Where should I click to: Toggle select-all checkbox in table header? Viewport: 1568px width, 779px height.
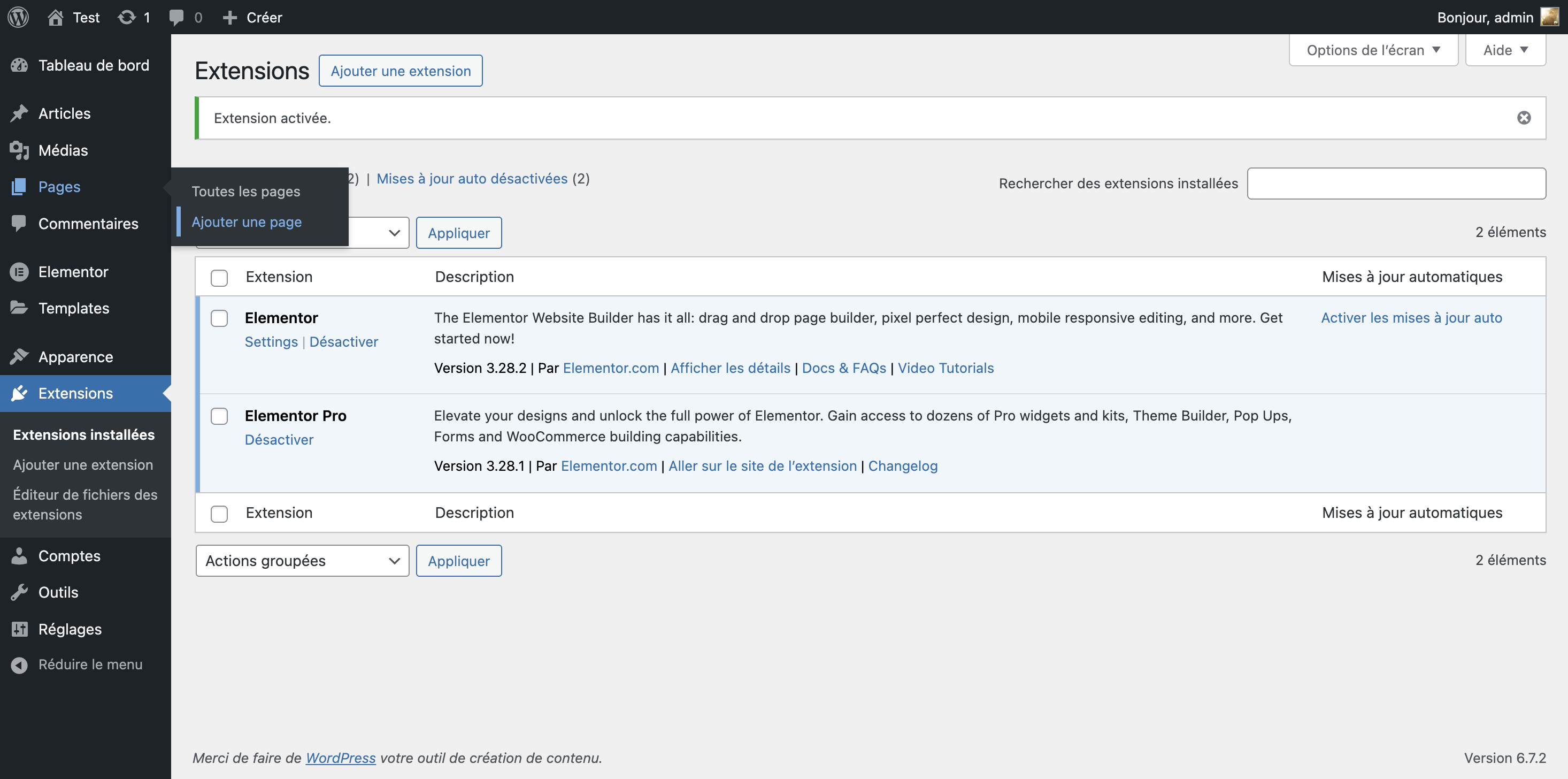pos(219,278)
